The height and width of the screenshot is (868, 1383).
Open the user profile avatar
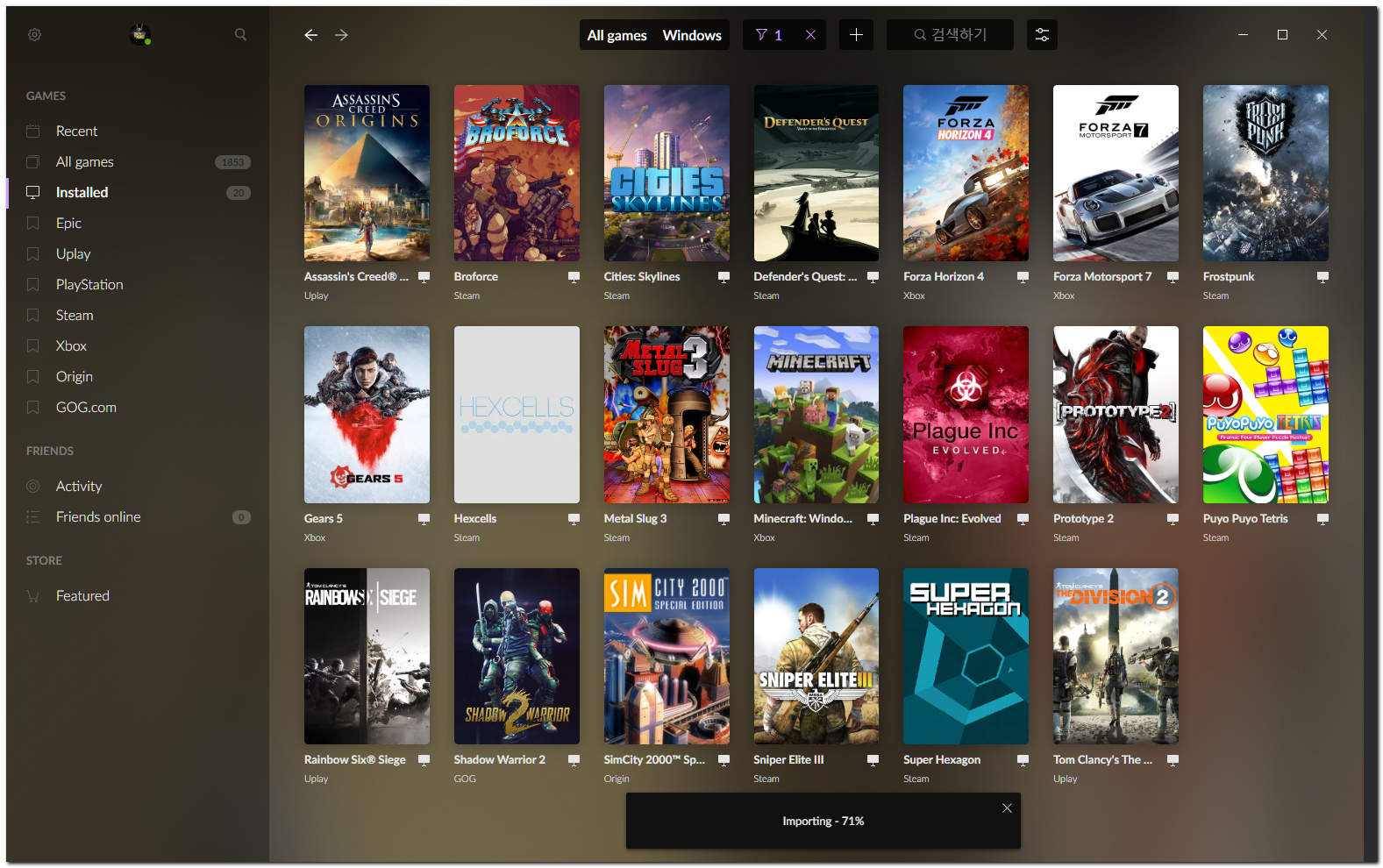140,34
